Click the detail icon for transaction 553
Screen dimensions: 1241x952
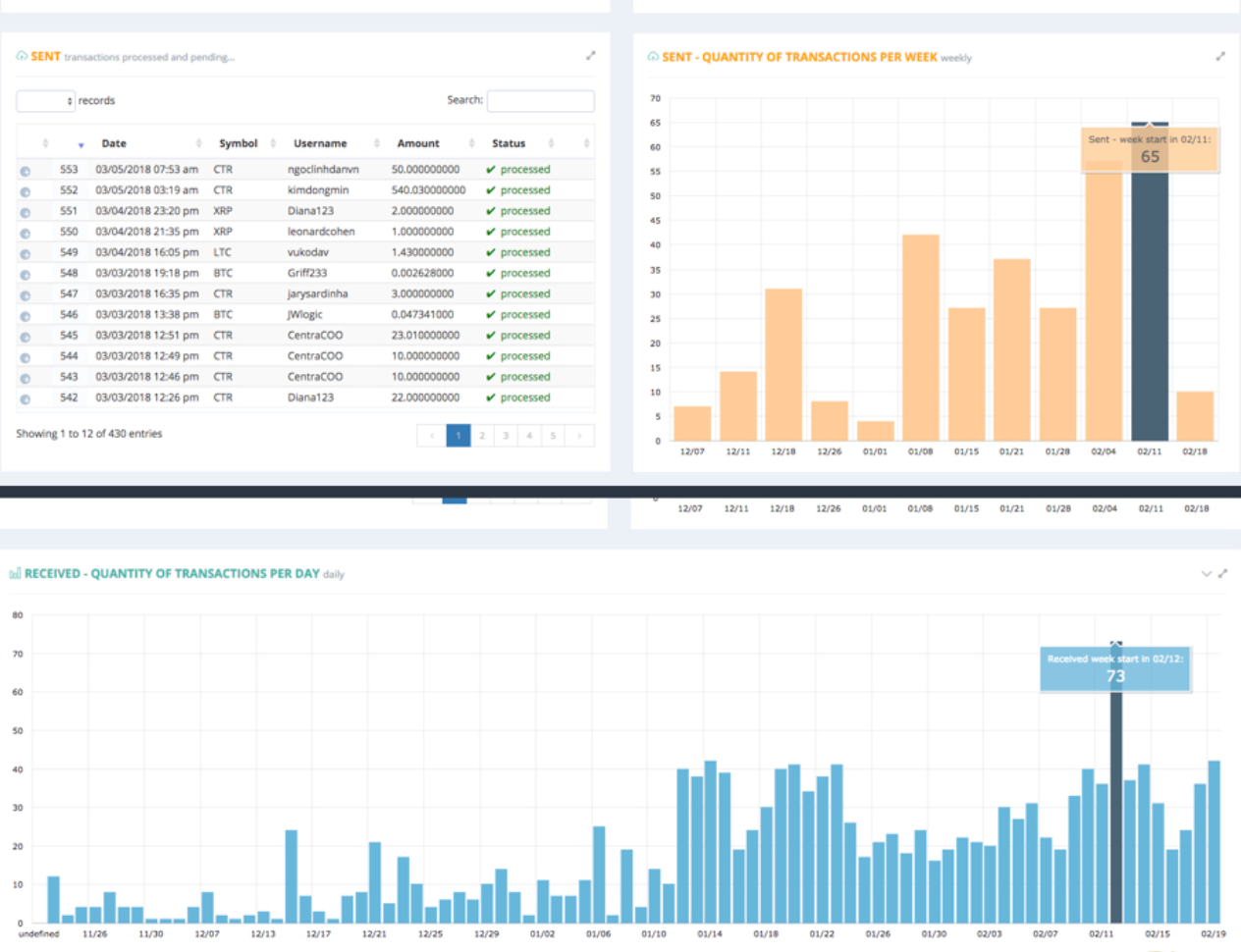tap(26, 171)
